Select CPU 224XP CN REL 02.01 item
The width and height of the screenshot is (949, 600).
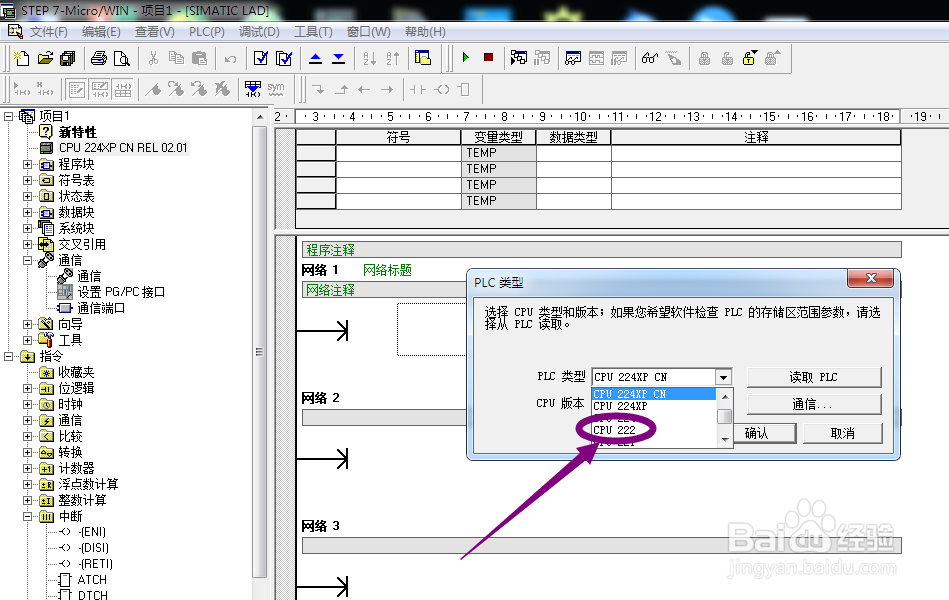point(123,148)
